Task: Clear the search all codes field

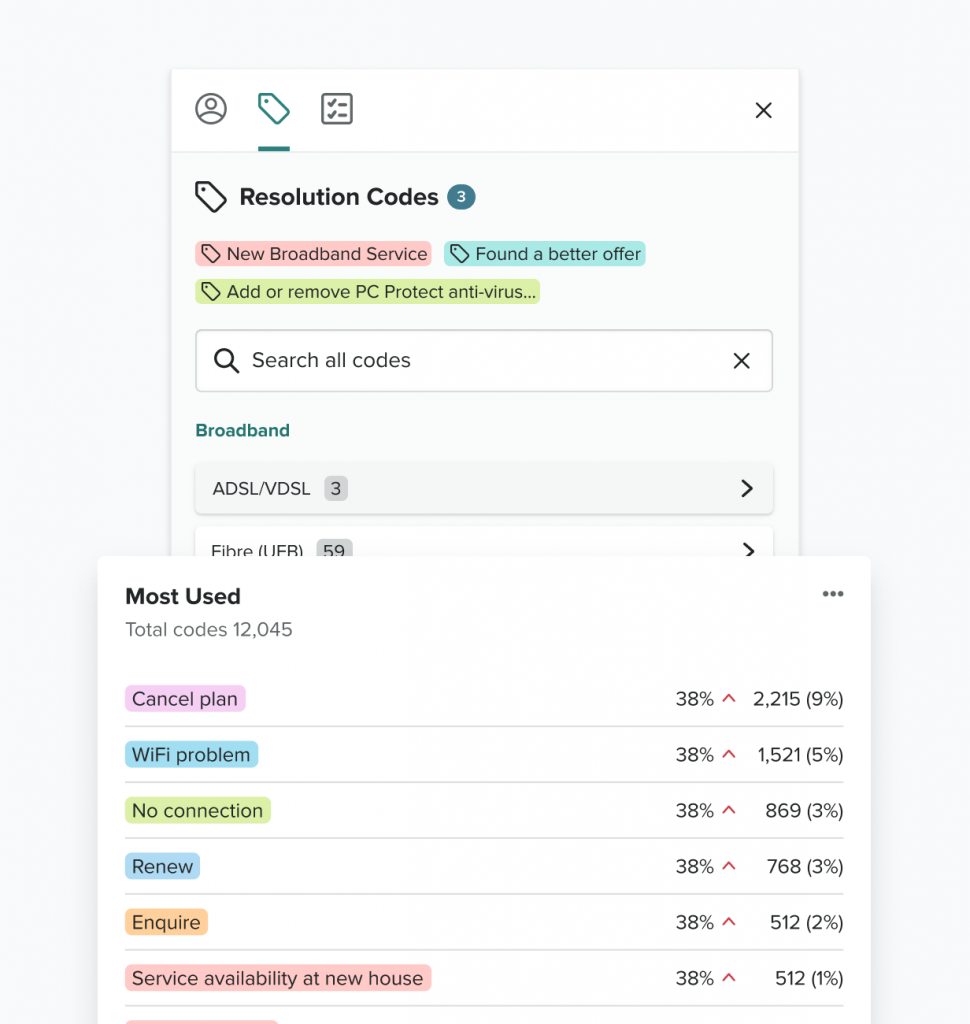Action: pyautogui.click(x=741, y=361)
